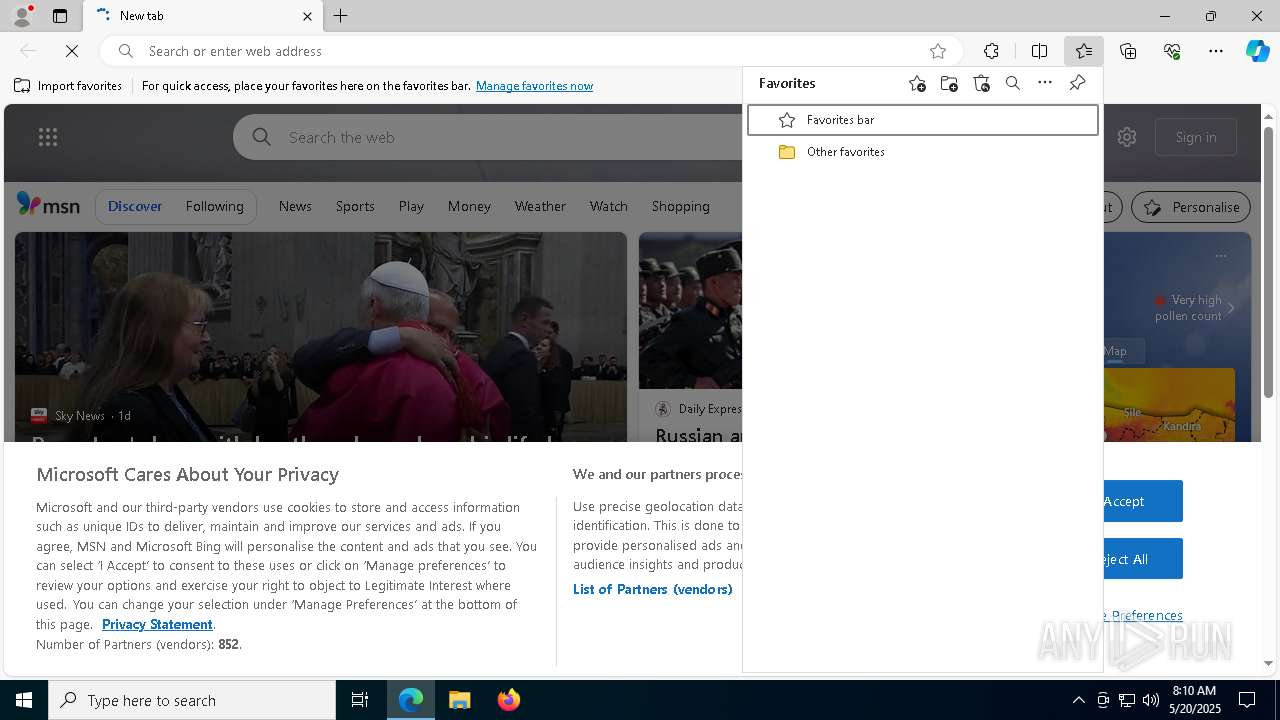Open the volume control in tray
The width and height of the screenshot is (1280, 720).
pos(1151,700)
